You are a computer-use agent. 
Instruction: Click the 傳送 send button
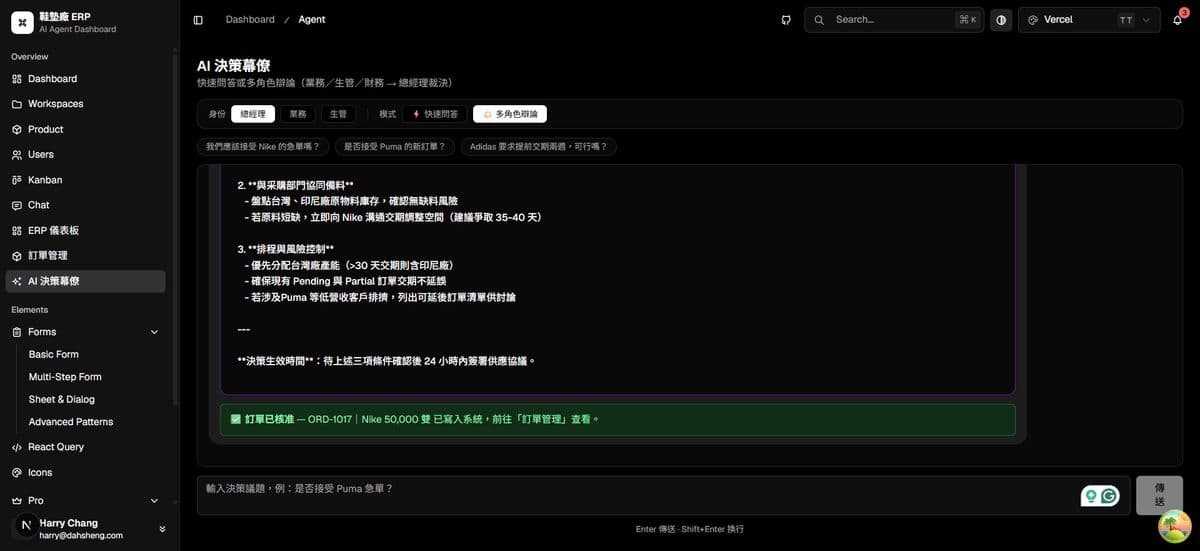(x=1159, y=495)
